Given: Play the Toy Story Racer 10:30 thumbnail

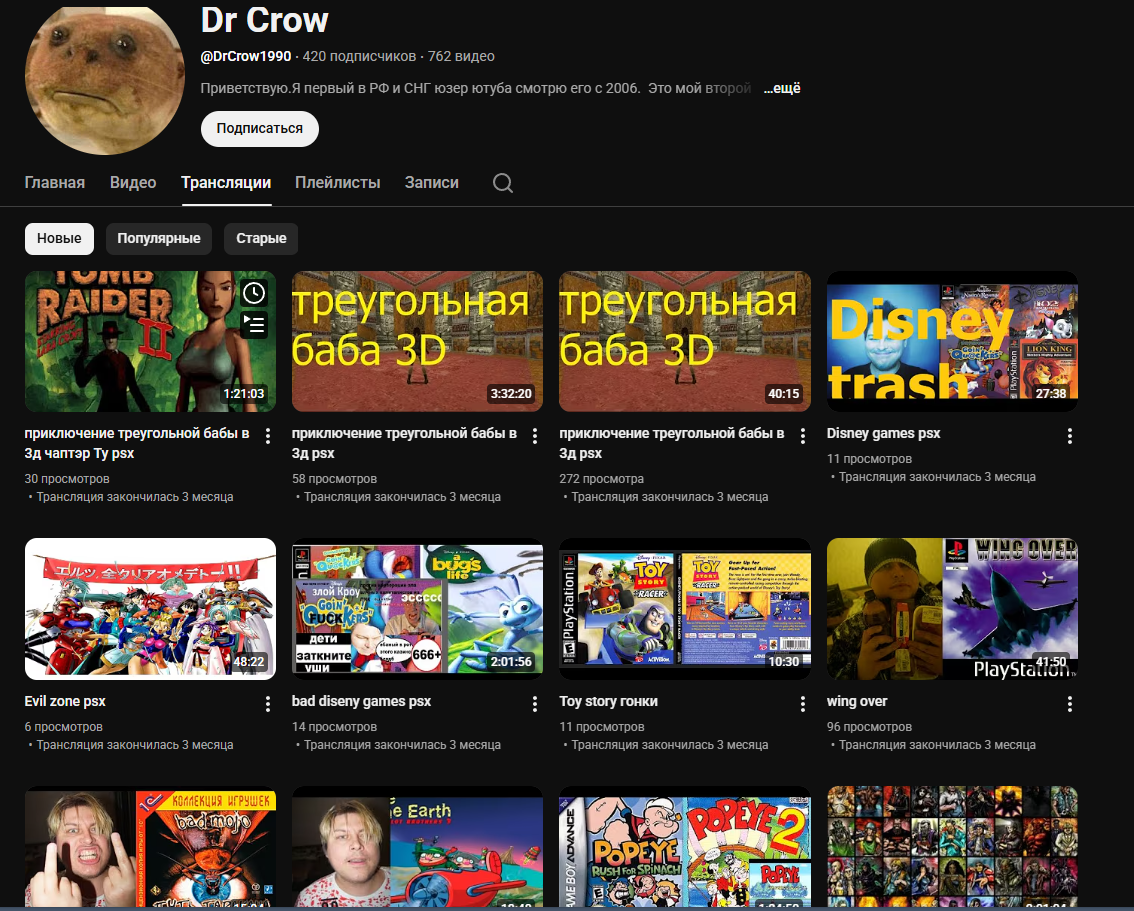Looking at the screenshot, I should (685, 609).
